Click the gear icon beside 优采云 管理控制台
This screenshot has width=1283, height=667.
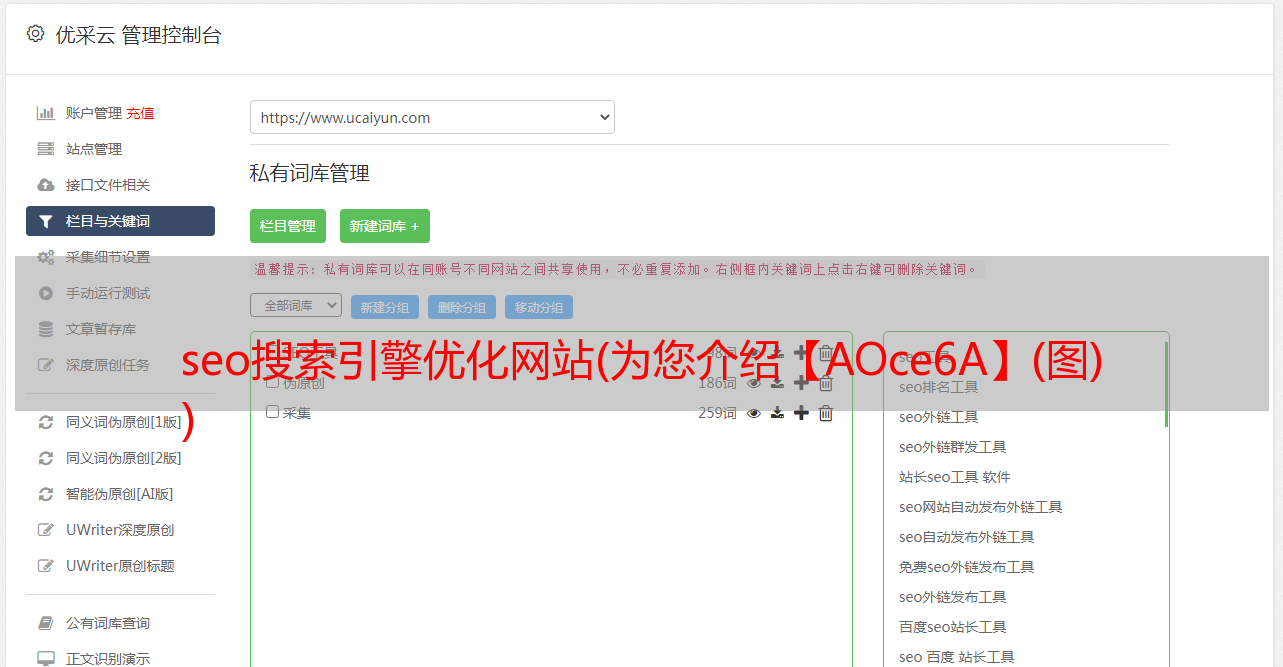[35, 34]
